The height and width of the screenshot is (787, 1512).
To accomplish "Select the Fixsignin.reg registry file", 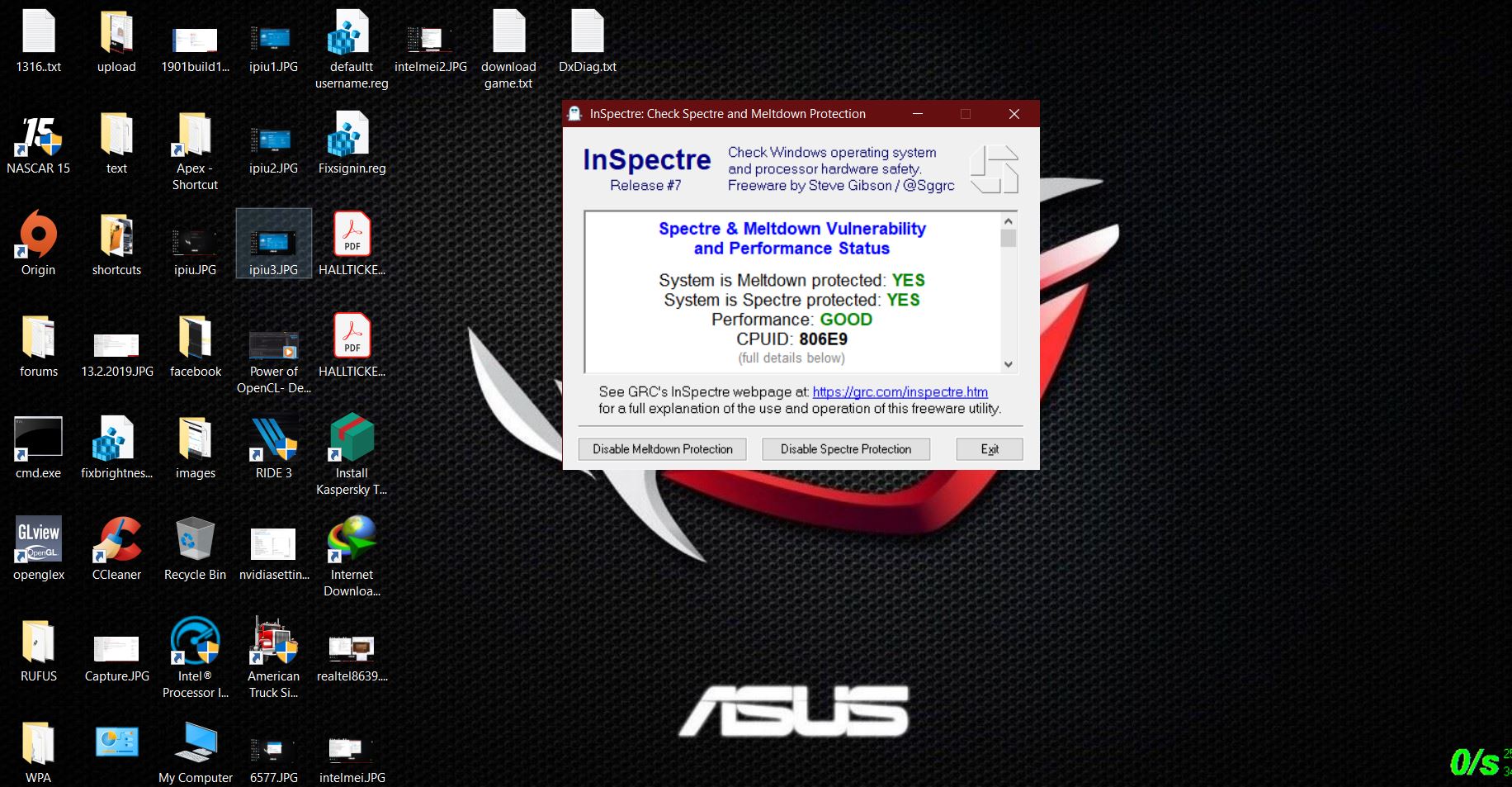I will pyautogui.click(x=352, y=136).
